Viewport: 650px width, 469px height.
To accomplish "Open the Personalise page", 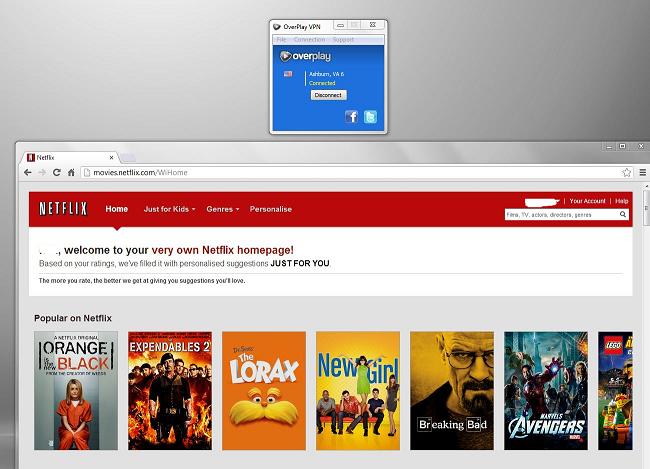I will click(x=271, y=209).
